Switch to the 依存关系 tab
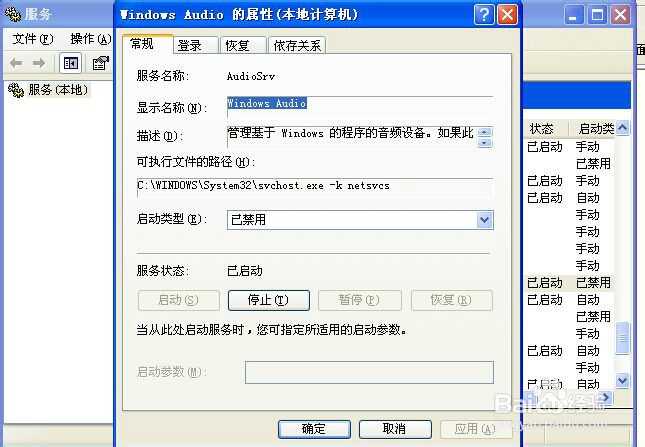 (x=297, y=45)
